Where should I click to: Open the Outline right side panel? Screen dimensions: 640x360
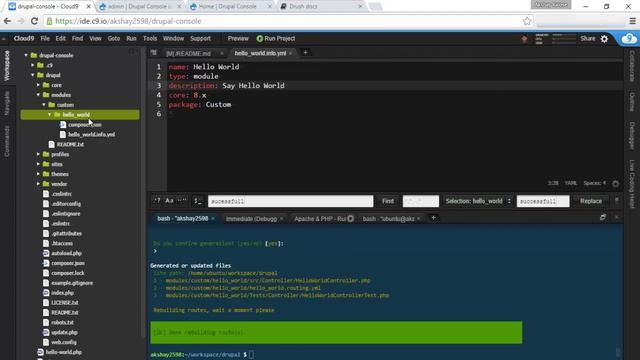pyautogui.click(x=632, y=102)
